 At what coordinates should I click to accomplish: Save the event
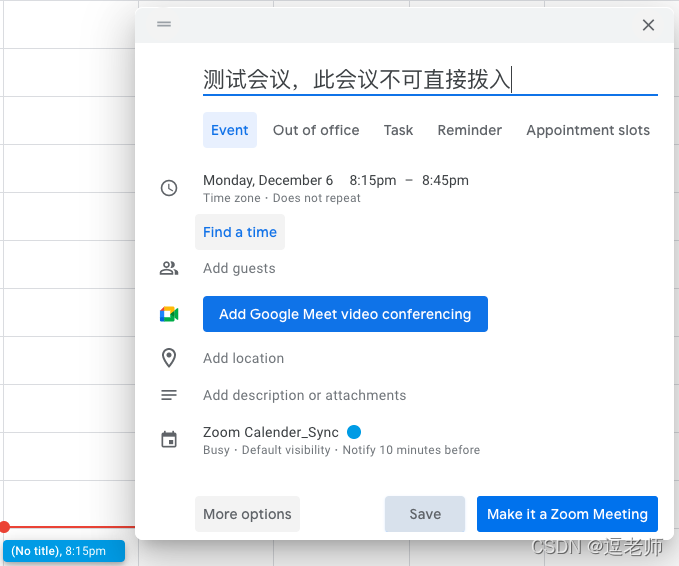point(425,514)
